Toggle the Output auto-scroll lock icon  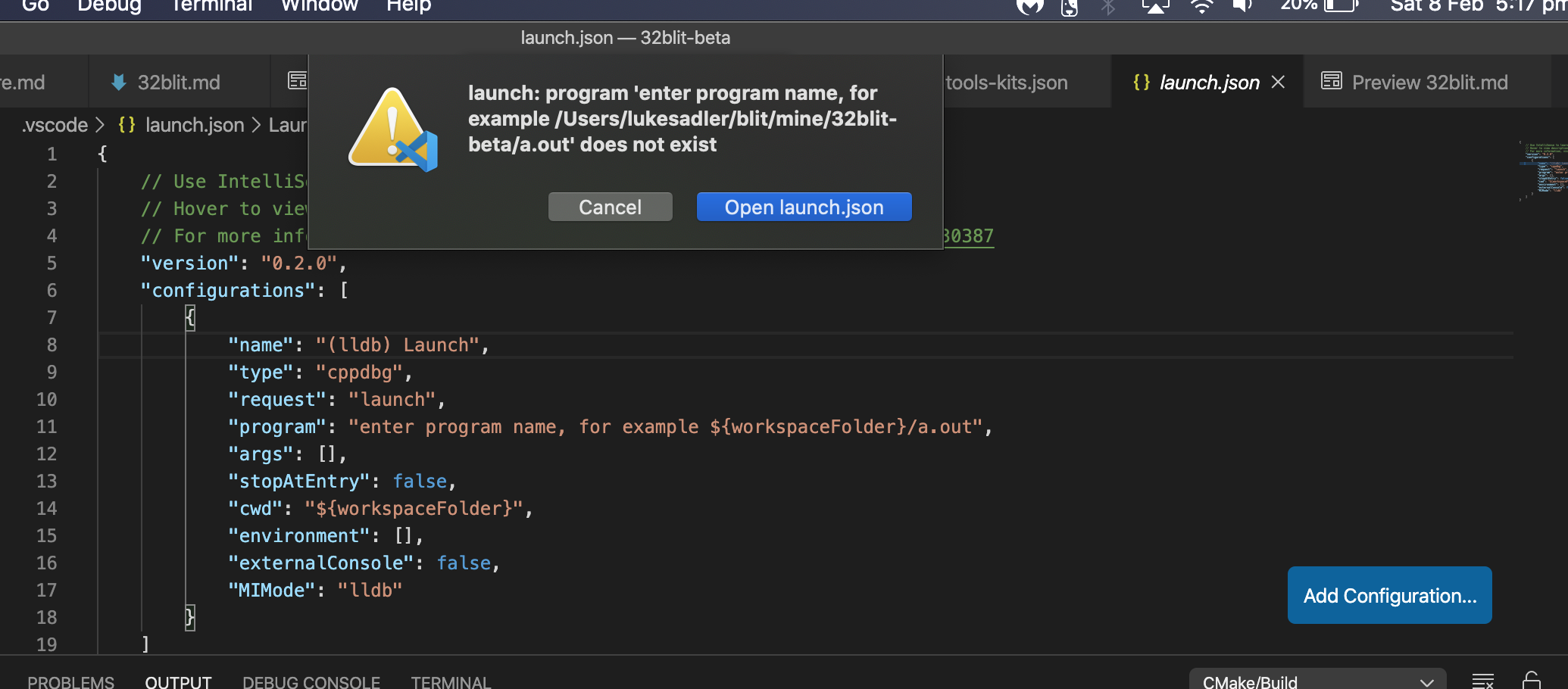[1531, 679]
